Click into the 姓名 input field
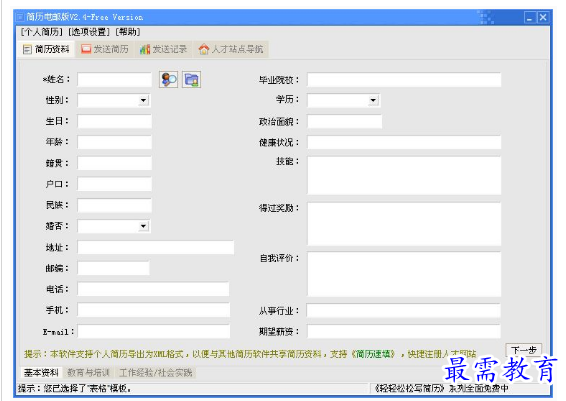Screen dimensions: 566x401 click(x=114, y=79)
